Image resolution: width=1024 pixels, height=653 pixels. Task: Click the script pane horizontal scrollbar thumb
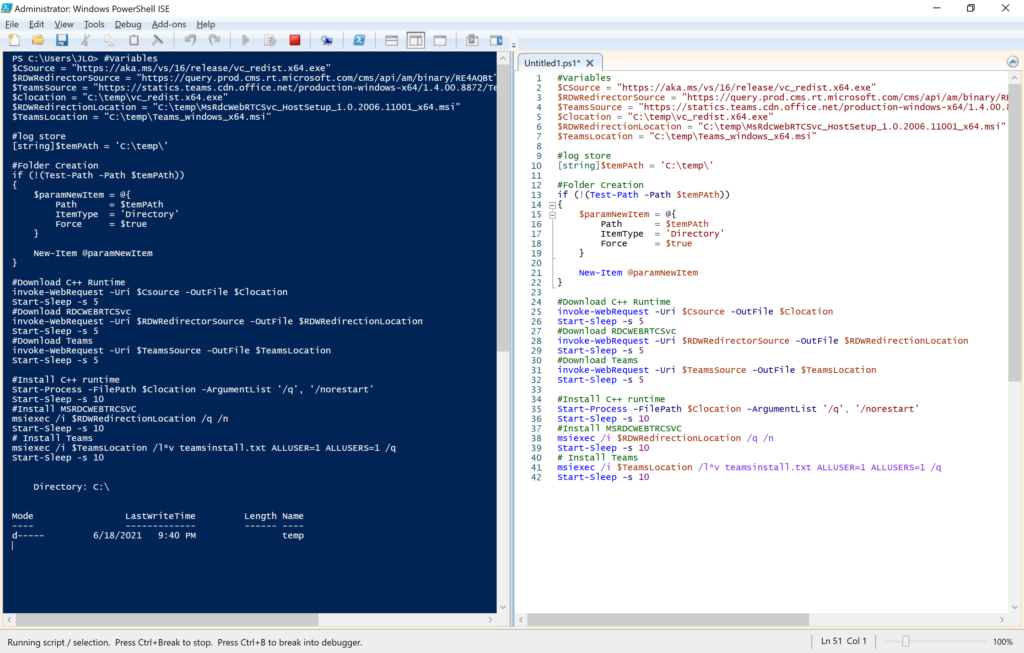(x=668, y=619)
